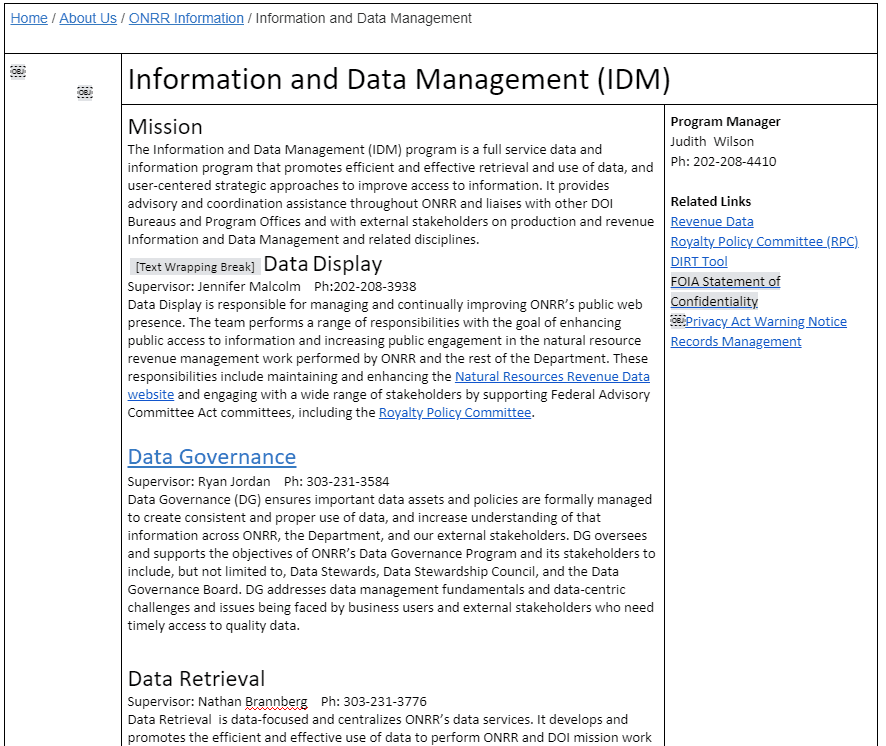Go to Home in the breadcrumb
This screenshot has width=886, height=746.
[x=29, y=18]
